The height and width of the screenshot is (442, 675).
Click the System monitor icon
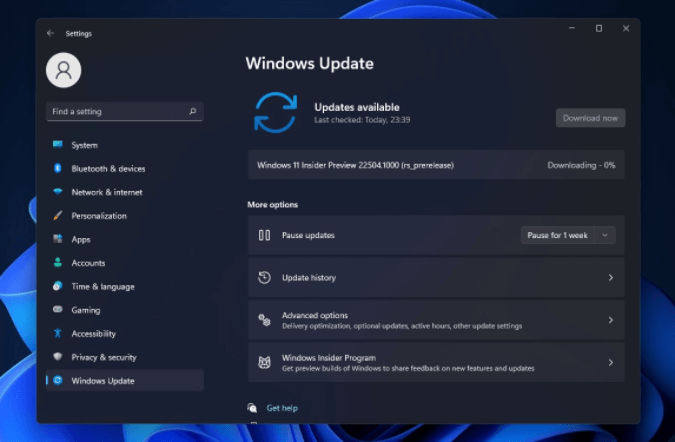coord(58,145)
